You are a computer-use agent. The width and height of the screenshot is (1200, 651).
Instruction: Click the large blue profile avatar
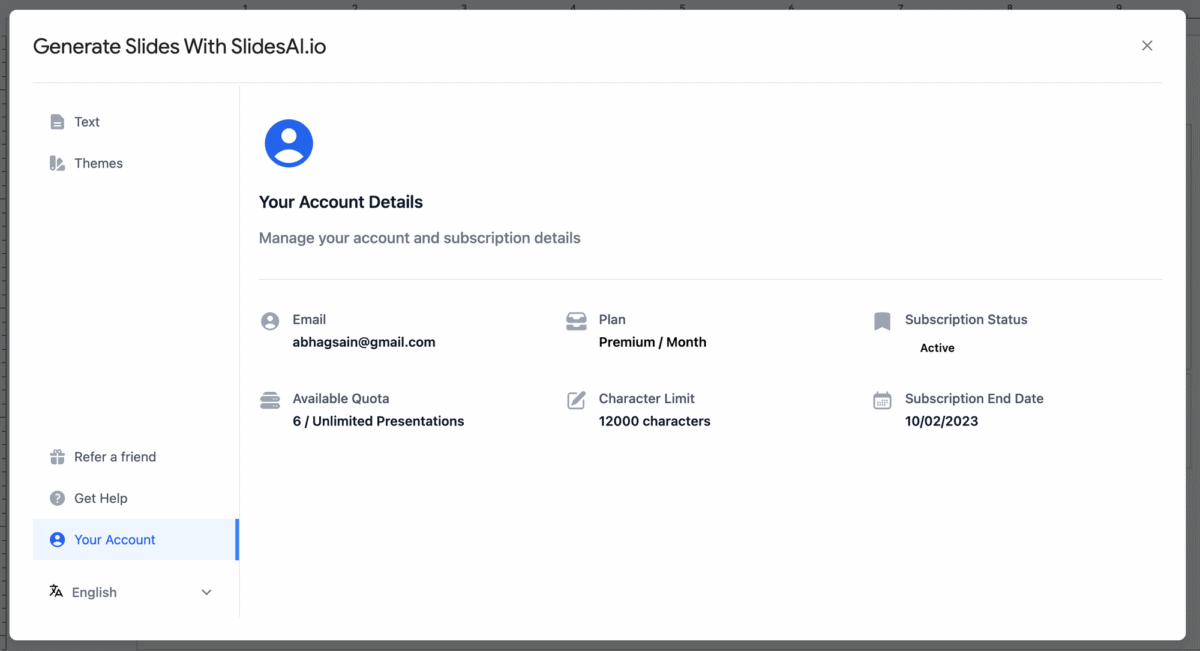pos(289,143)
